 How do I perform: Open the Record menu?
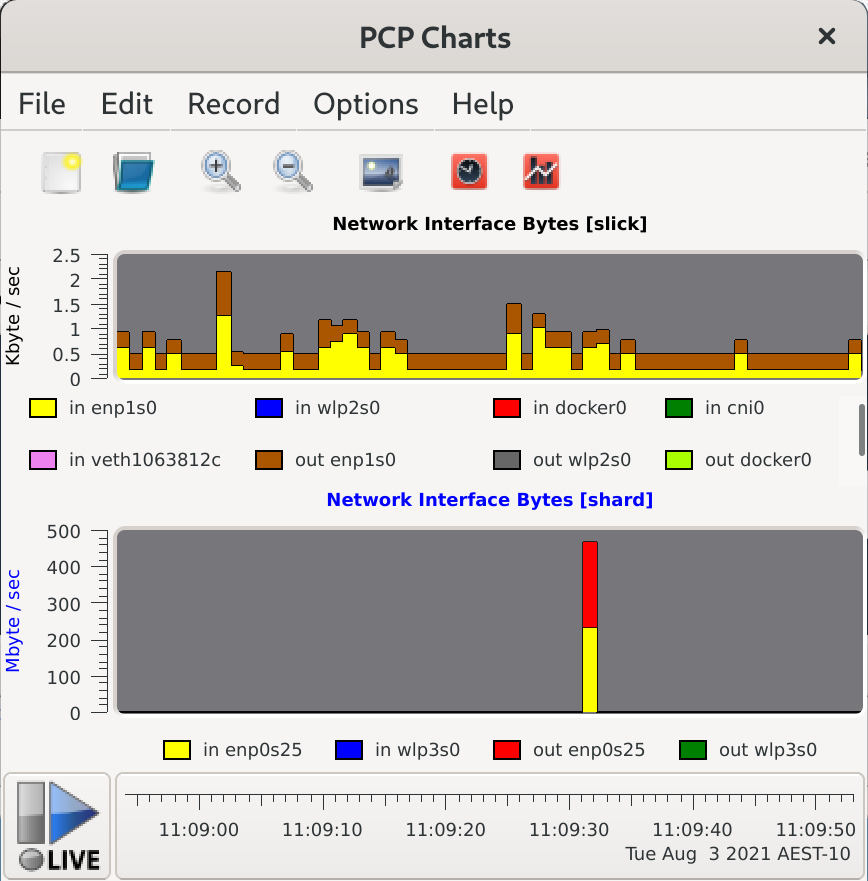point(233,104)
